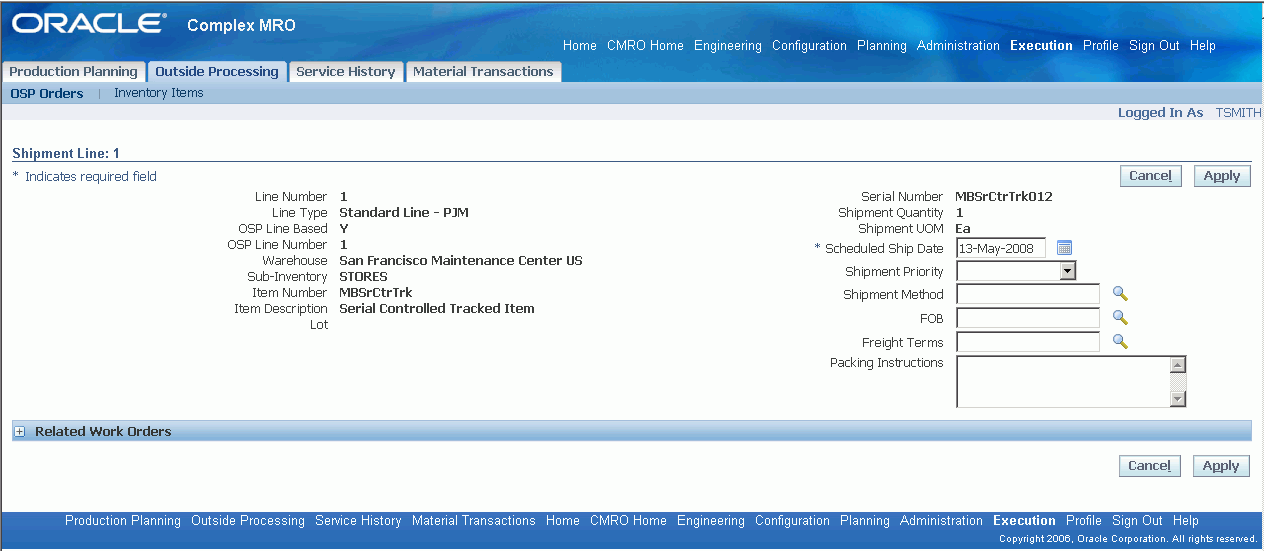Click Packing Instructions scrollbar up arrow
Image resolution: width=1264 pixels, height=551 pixels.
[1178, 365]
